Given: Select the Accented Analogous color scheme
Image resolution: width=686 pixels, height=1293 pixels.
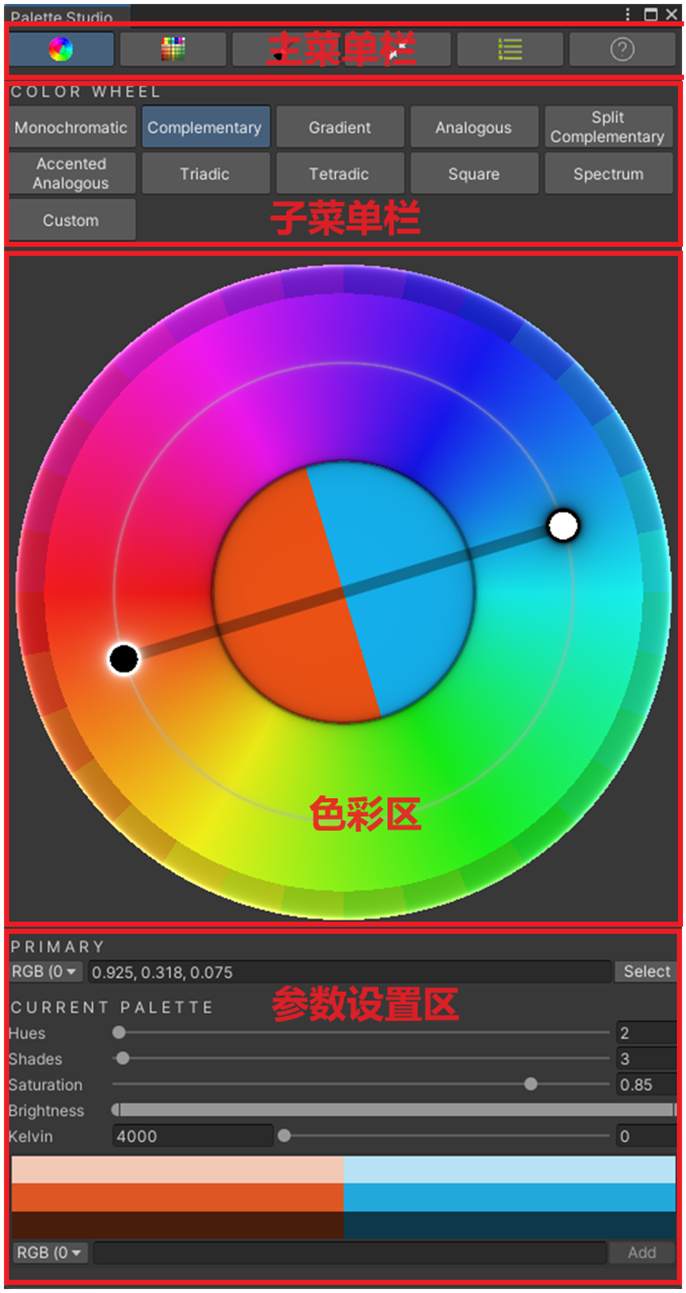Looking at the screenshot, I should tap(71, 174).
